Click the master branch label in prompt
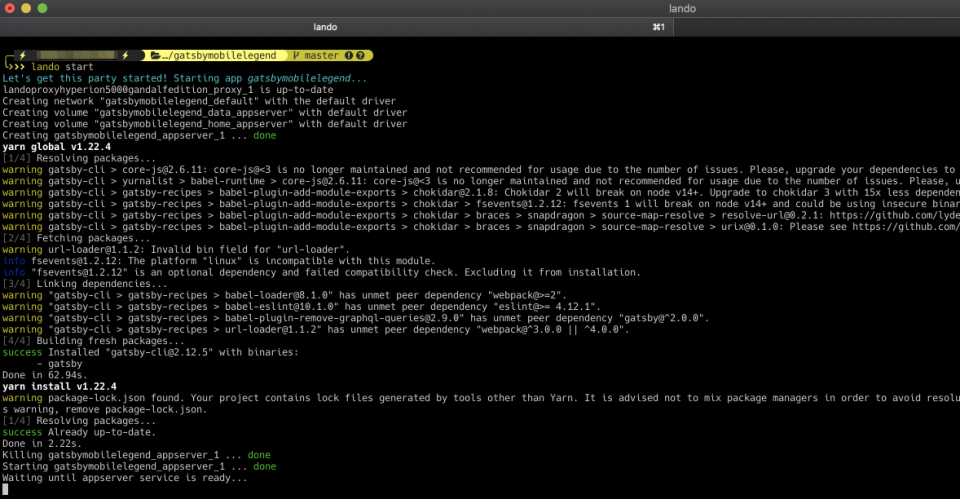The width and height of the screenshot is (960, 499). 321,55
